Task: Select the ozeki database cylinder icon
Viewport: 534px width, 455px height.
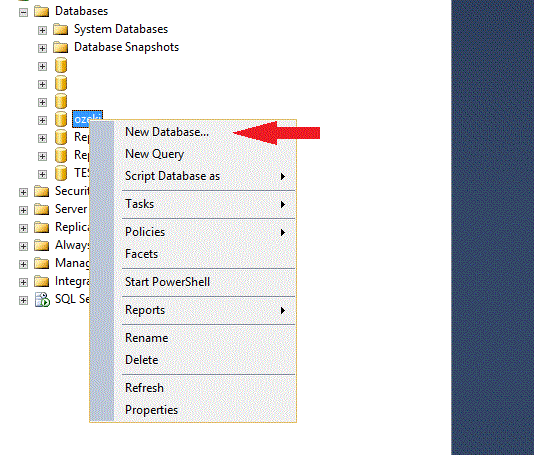Action: [x=61, y=119]
